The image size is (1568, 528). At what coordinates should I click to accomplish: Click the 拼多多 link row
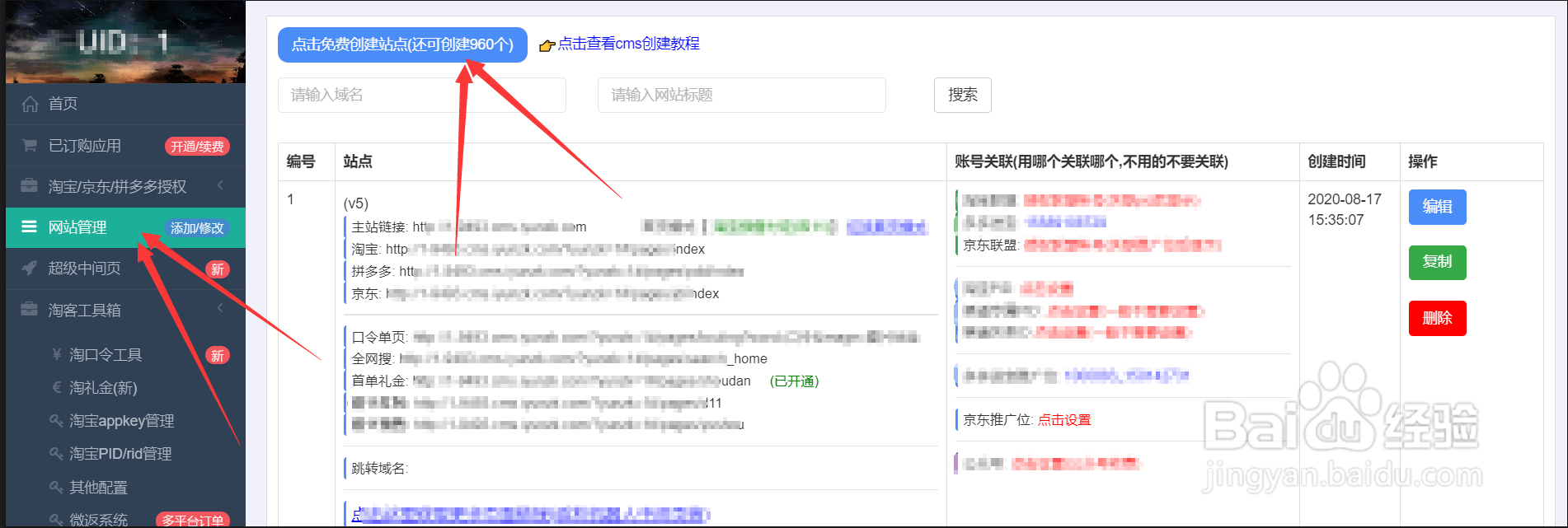point(547,271)
